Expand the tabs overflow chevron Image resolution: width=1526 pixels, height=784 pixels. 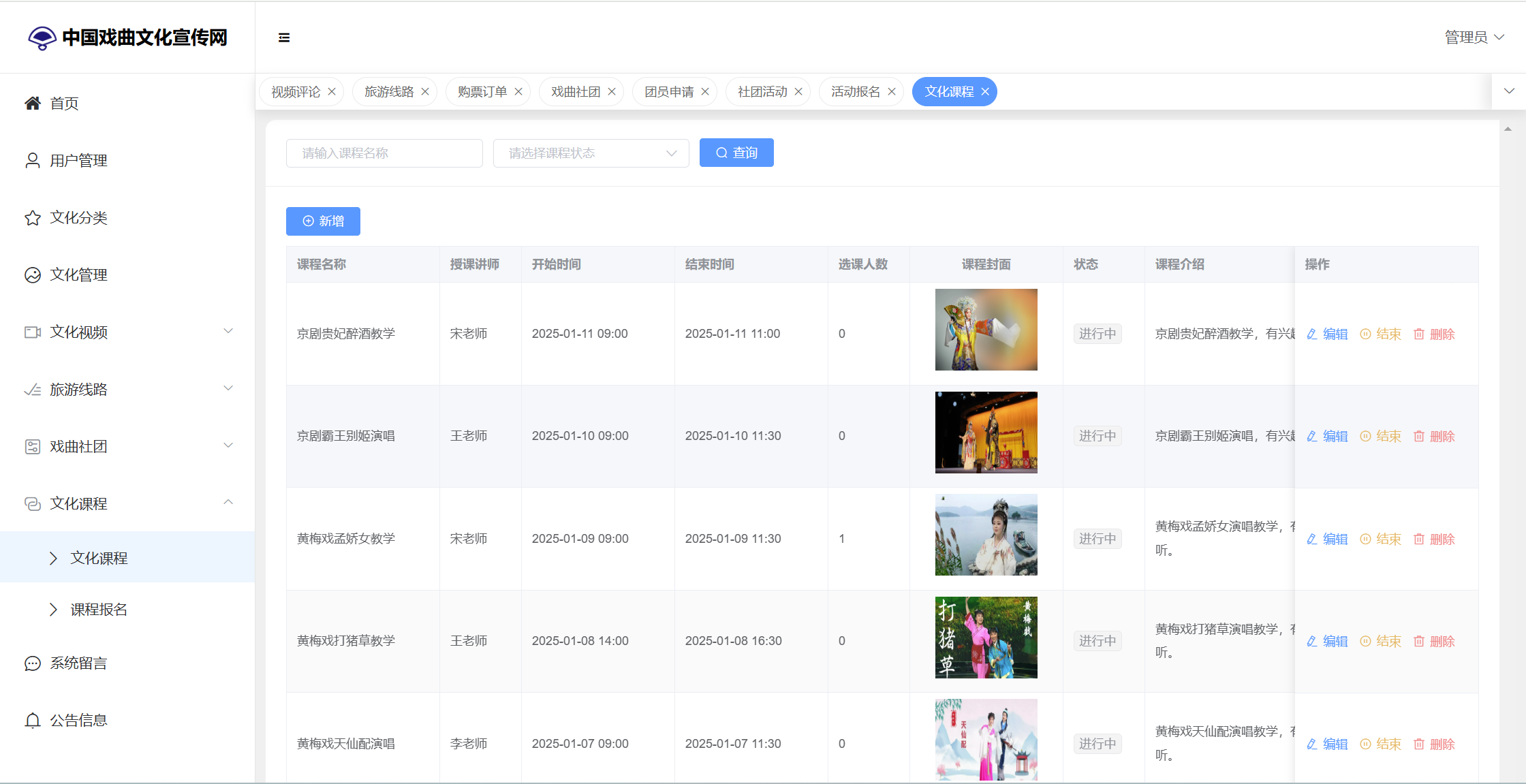pyautogui.click(x=1509, y=91)
